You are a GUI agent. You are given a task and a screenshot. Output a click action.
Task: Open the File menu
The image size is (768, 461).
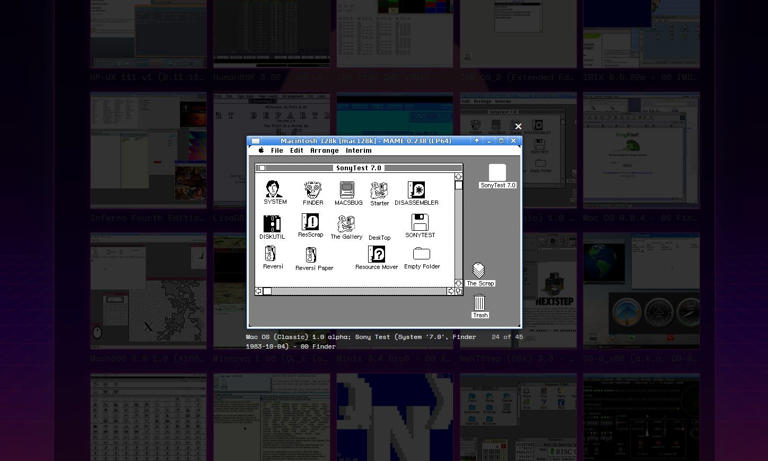pyautogui.click(x=277, y=150)
